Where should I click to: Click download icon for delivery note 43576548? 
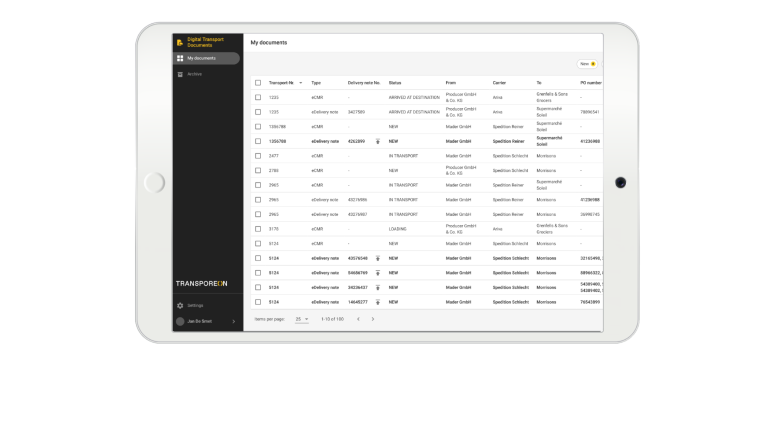[378, 258]
